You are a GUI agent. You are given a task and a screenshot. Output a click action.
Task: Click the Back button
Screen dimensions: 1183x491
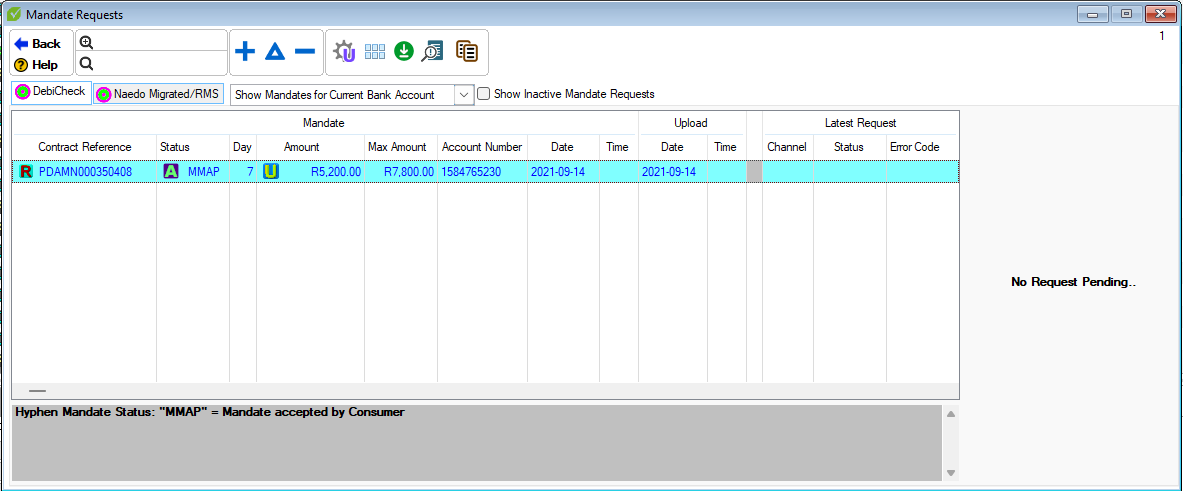[x=38, y=44]
